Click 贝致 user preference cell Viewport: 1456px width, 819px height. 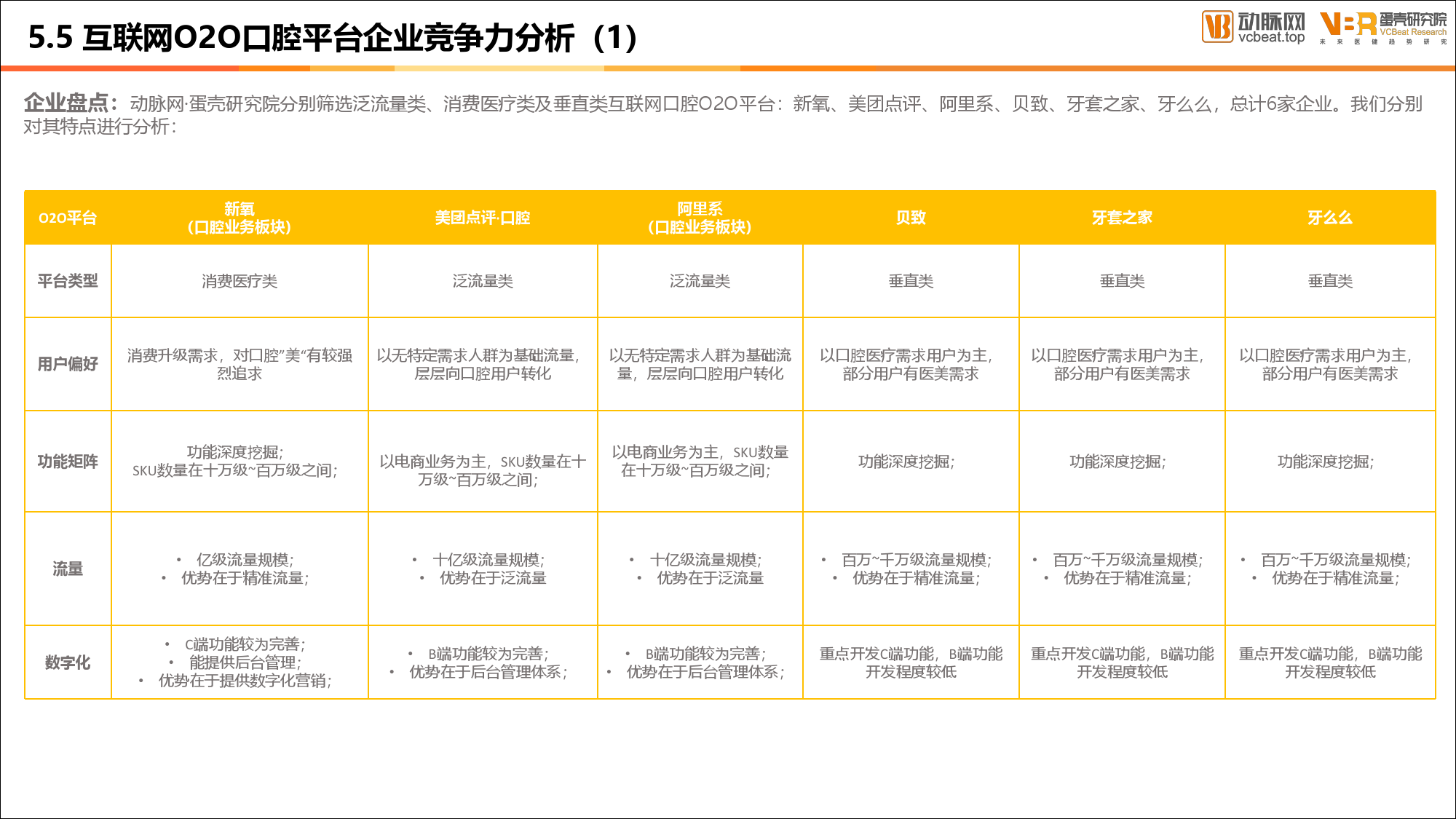pyautogui.click(x=911, y=364)
